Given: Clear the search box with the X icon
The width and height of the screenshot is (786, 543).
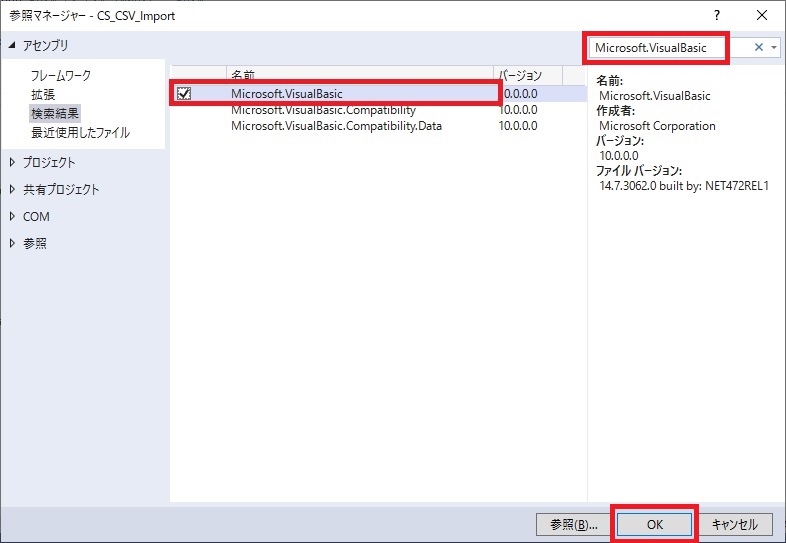Looking at the screenshot, I should pos(758,47).
